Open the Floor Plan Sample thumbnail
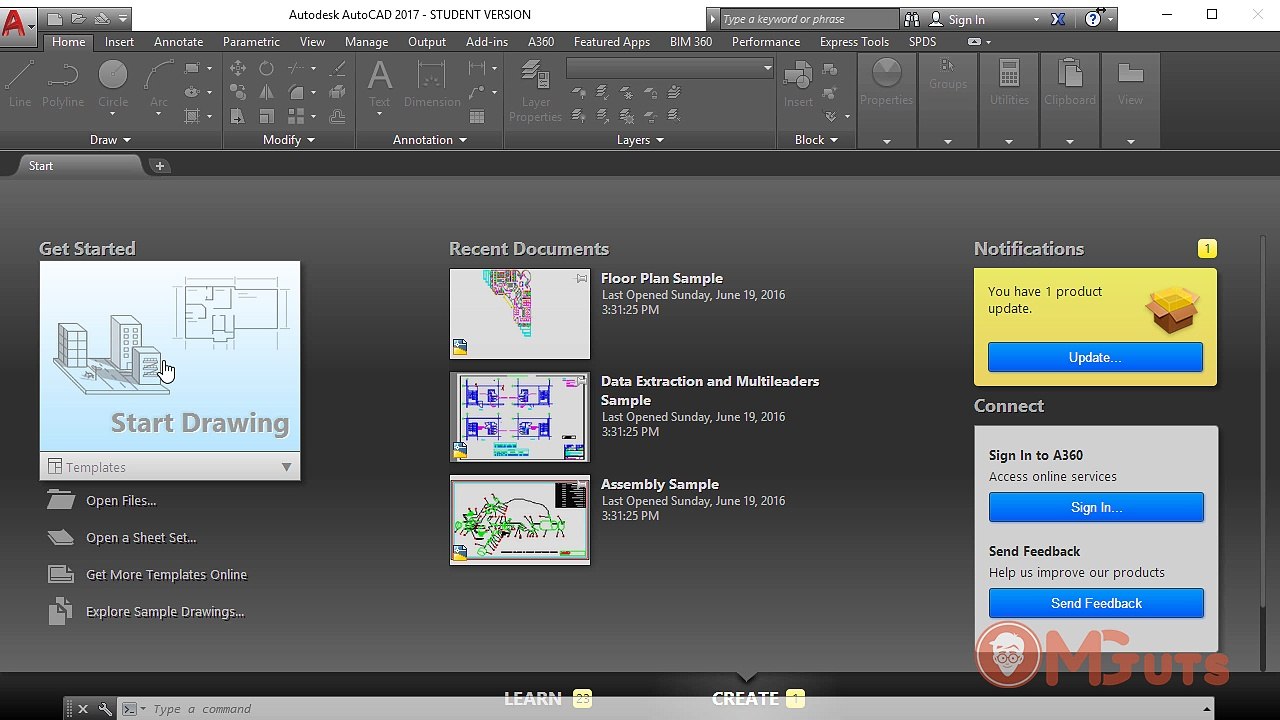The height and width of the screenshot is (720, 1280). (x=520, y=314)
